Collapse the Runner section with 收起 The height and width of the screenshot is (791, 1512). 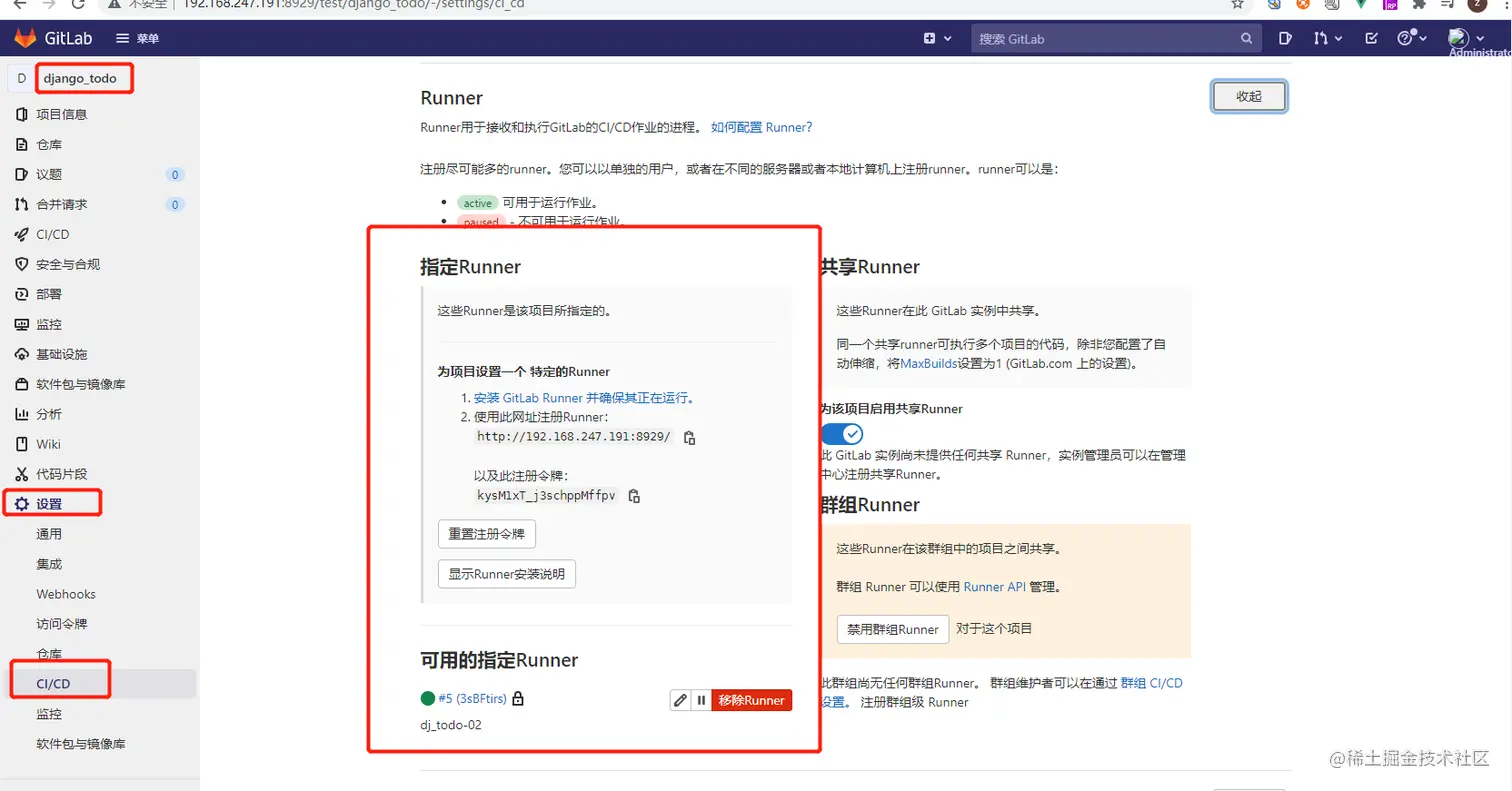coord(1249,97)
